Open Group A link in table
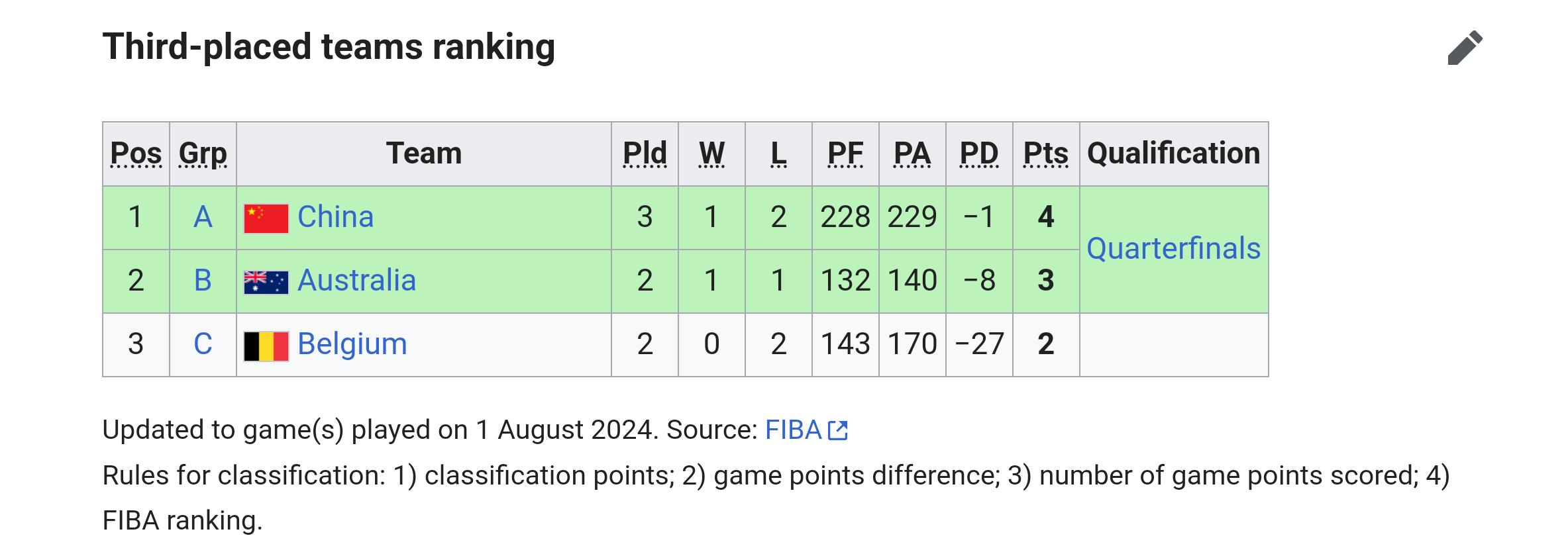 (x=203, y=217)
